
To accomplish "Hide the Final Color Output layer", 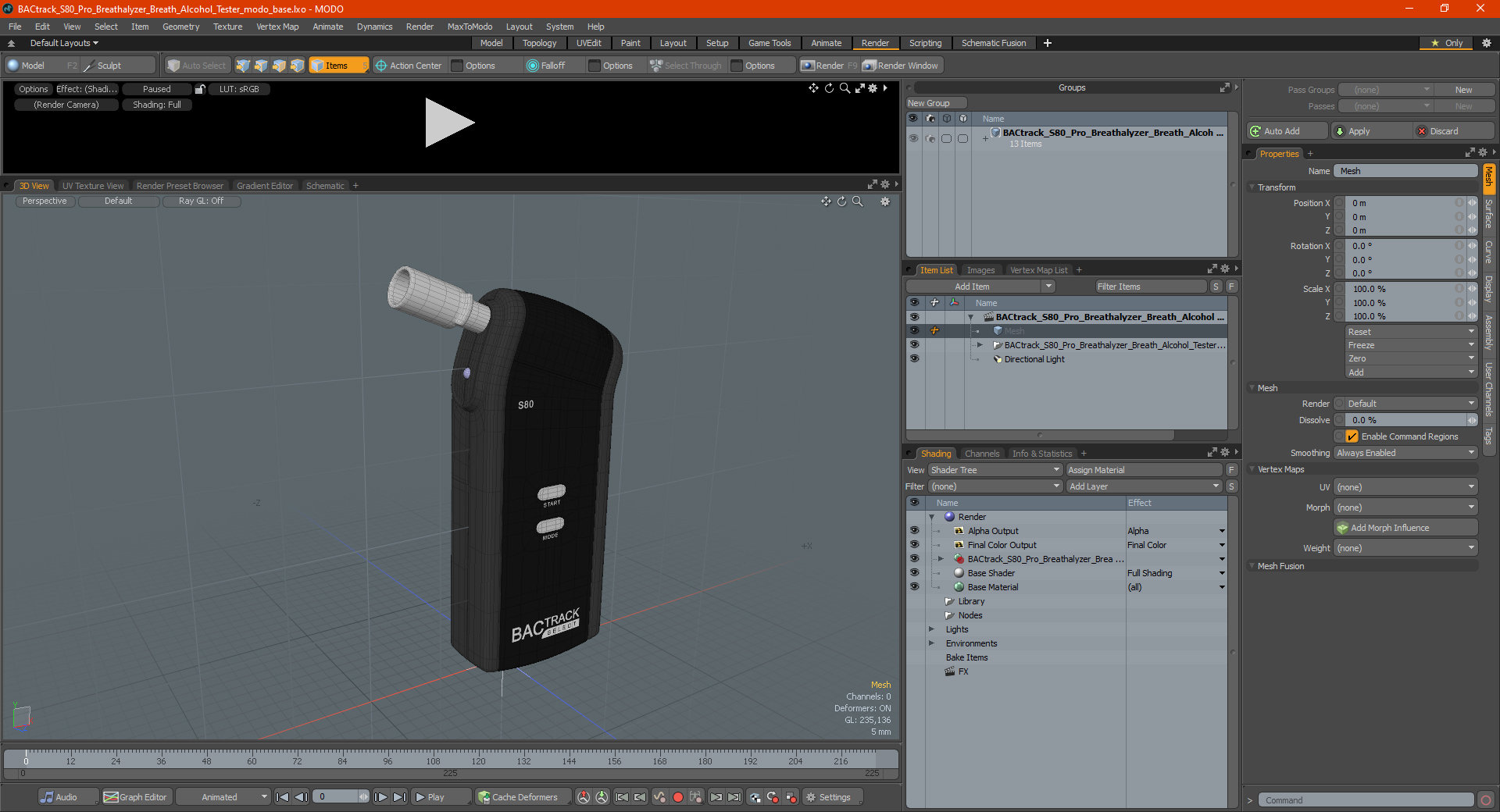I will pyautogui.click(x=914, y=545).
